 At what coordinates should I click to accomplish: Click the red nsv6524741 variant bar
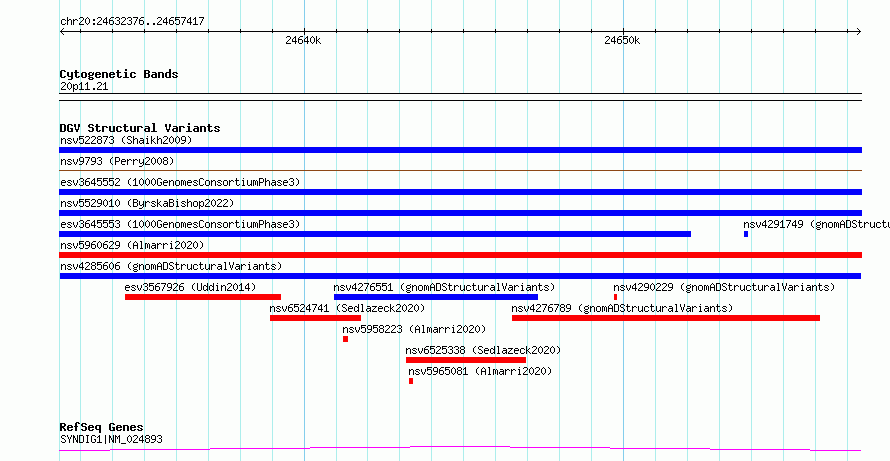(315, 318)
